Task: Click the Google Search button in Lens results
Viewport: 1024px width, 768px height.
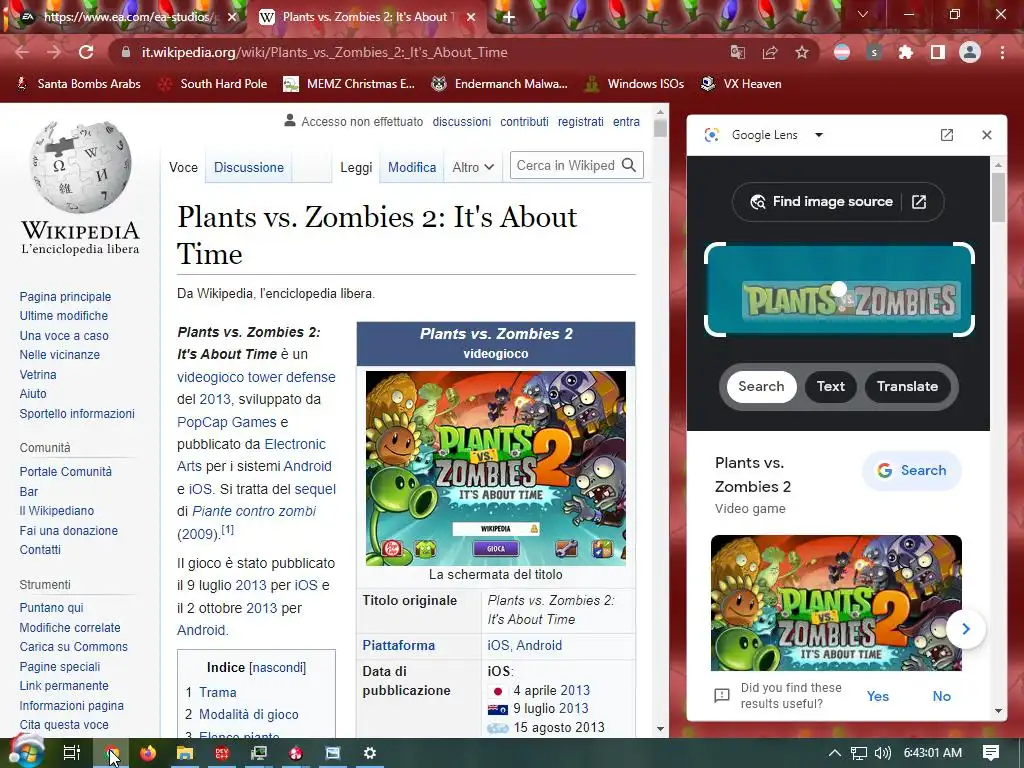Action: (912, 470)
